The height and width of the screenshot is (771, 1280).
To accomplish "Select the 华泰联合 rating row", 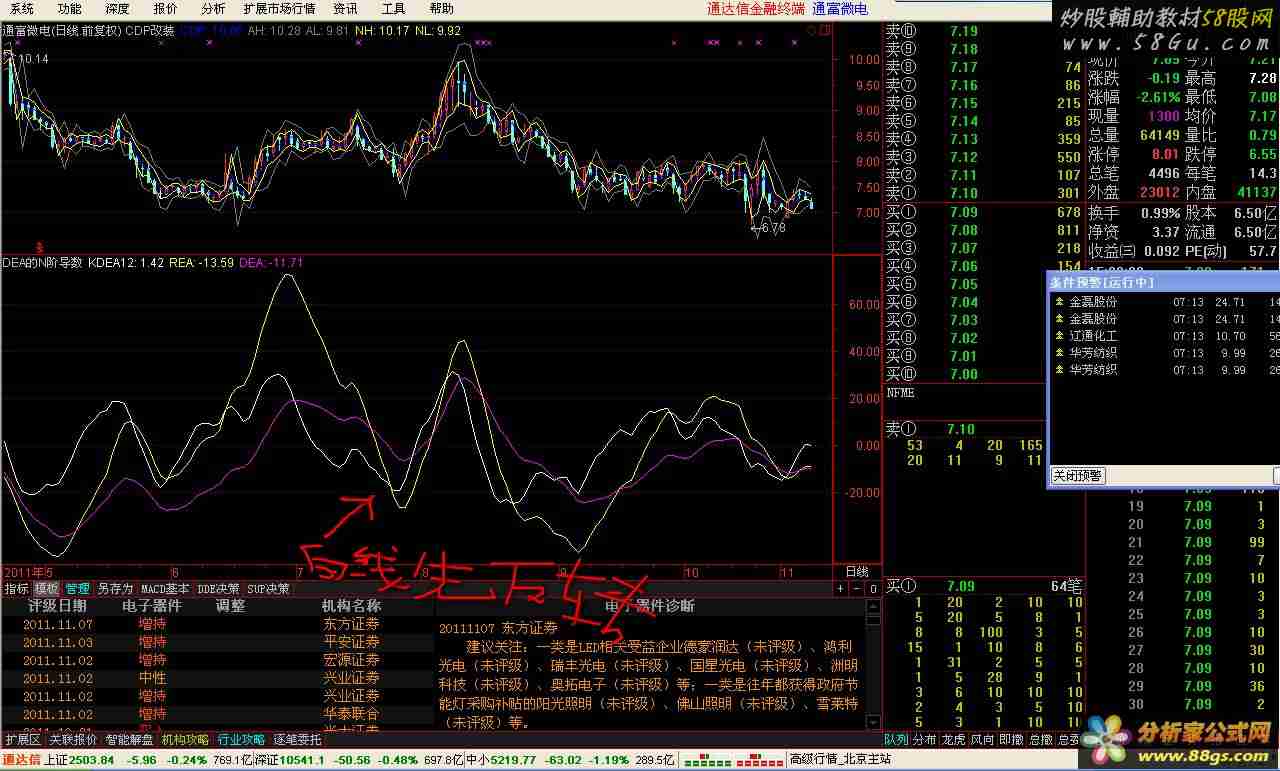I will coord(218,714).
